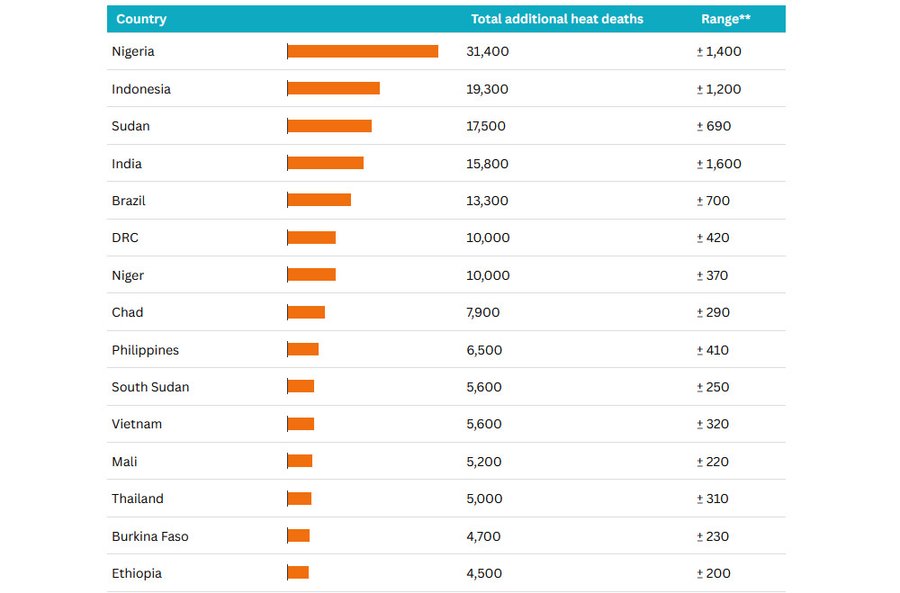Screen dimensions: 900x593
Task: Click the range "± 1,200" for Indonesia
Action: [719, 89]
